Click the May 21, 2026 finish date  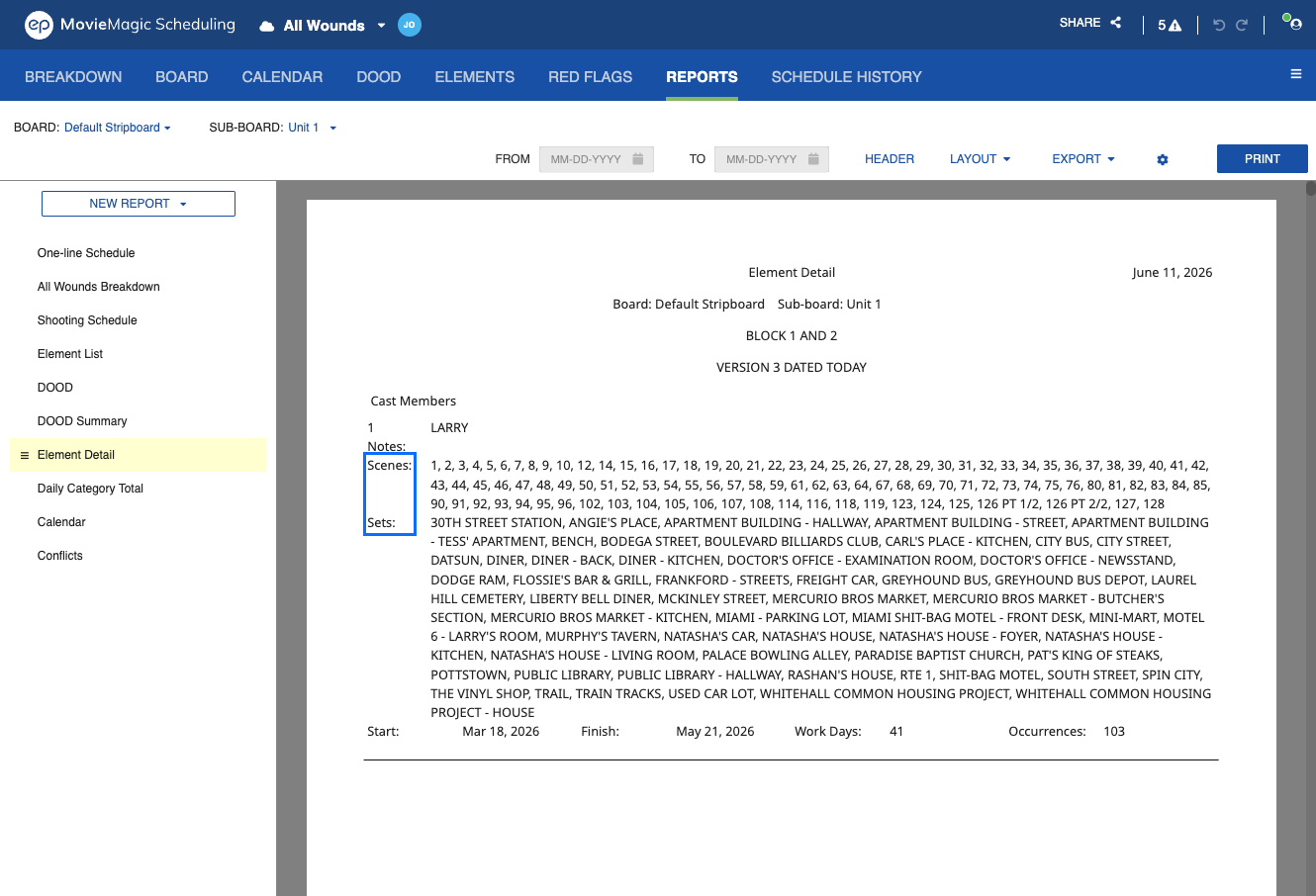[715, 732]
